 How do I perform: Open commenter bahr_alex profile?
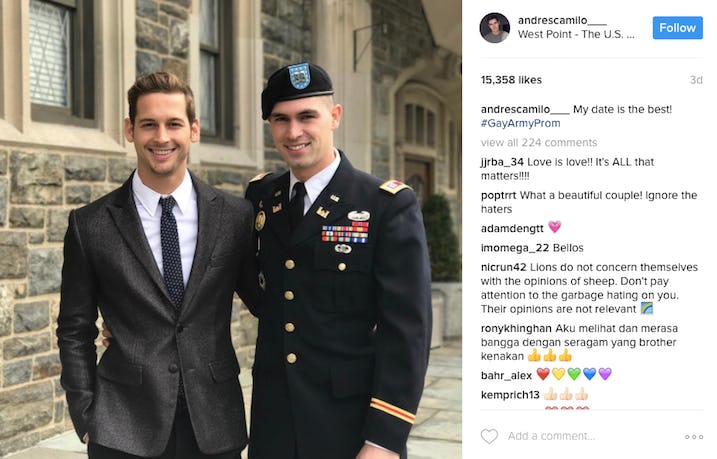[x=506, y=376]
